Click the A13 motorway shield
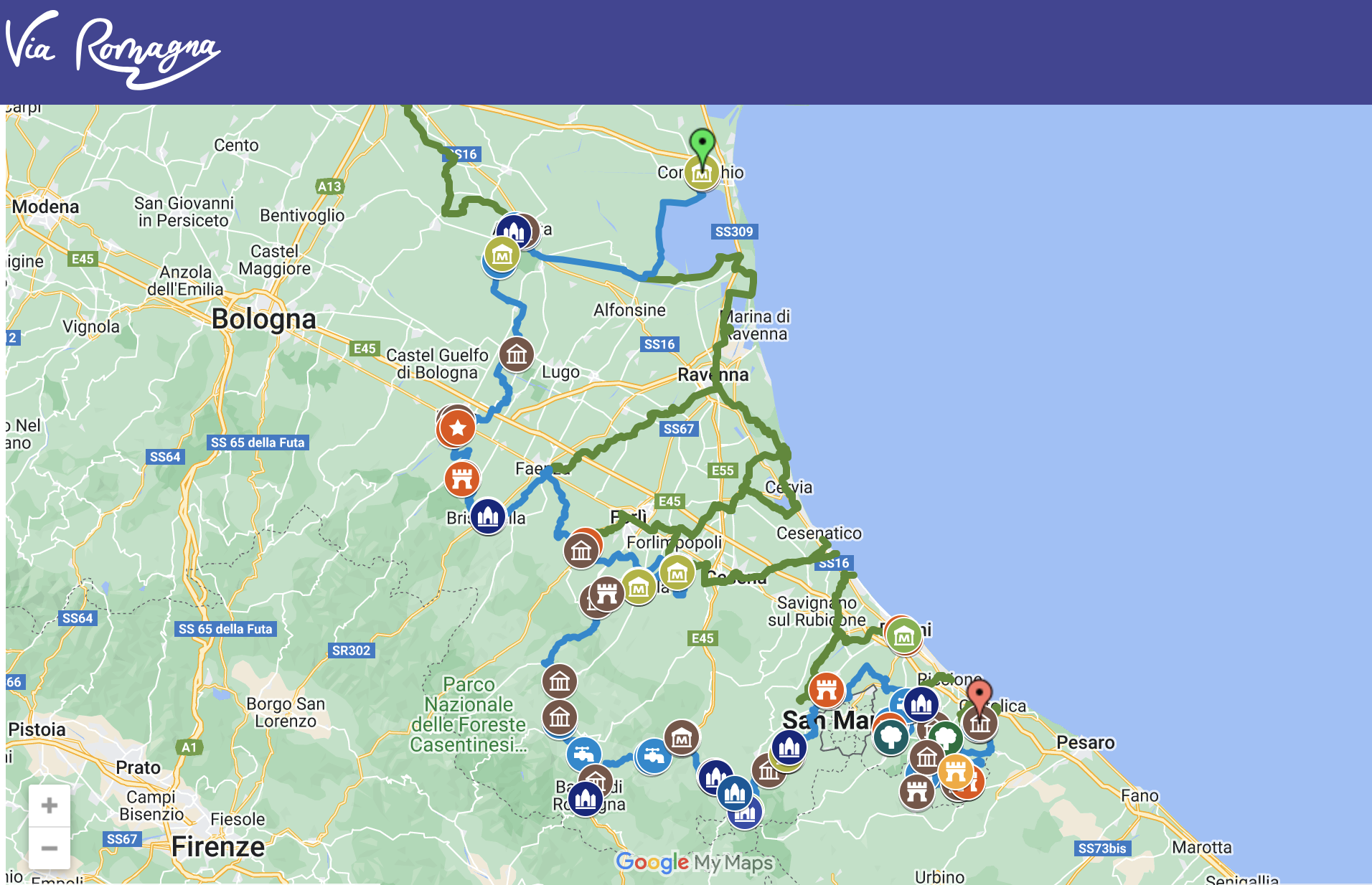 [x=329, y=186]
